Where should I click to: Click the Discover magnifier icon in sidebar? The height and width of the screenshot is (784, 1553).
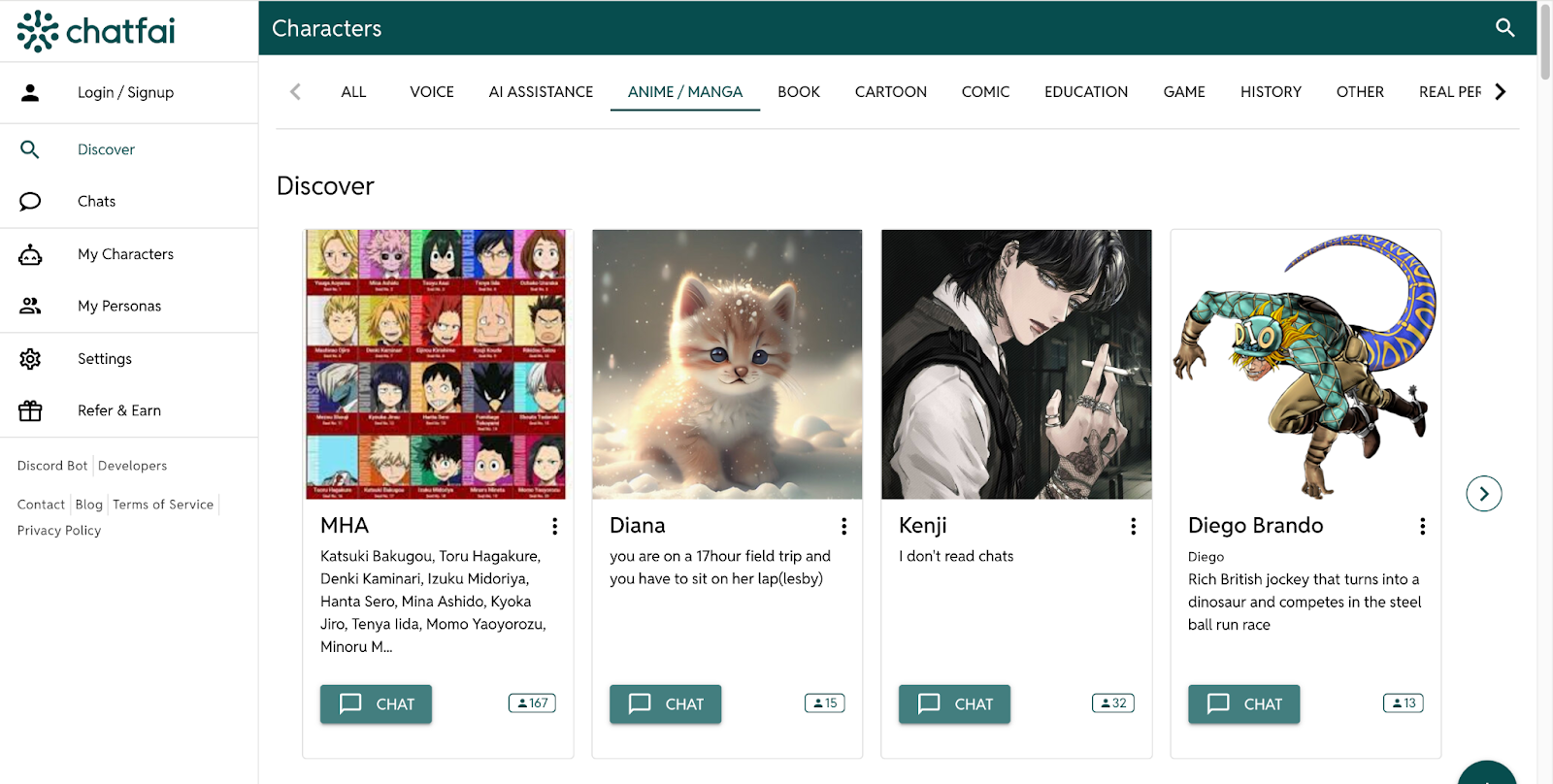click(30, 149)
